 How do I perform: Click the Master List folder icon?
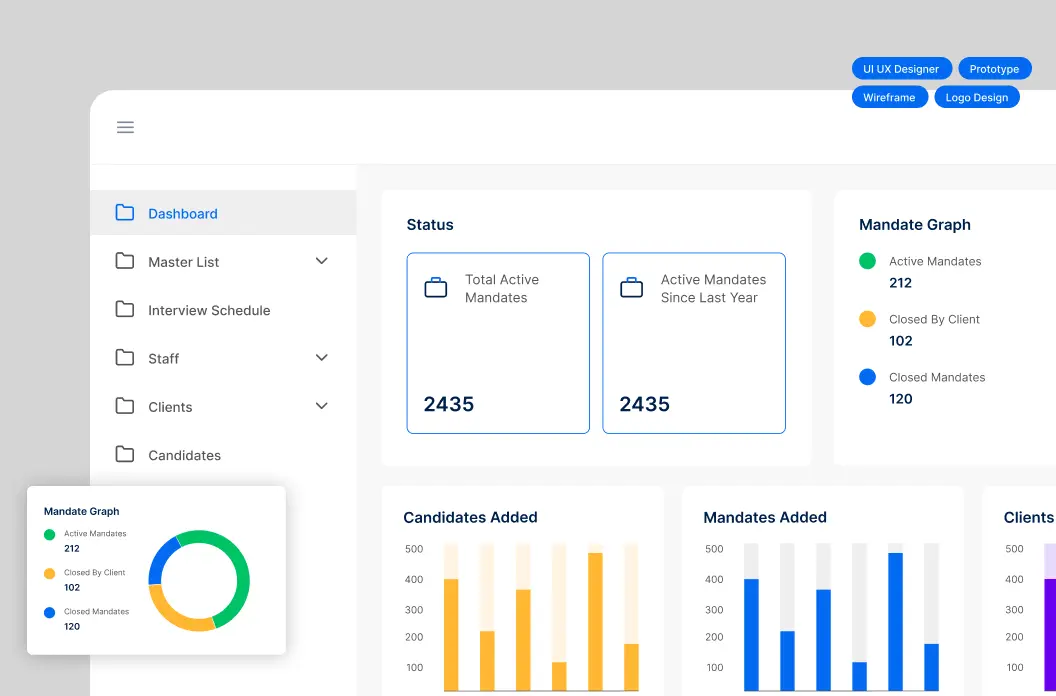pos(125,261)
